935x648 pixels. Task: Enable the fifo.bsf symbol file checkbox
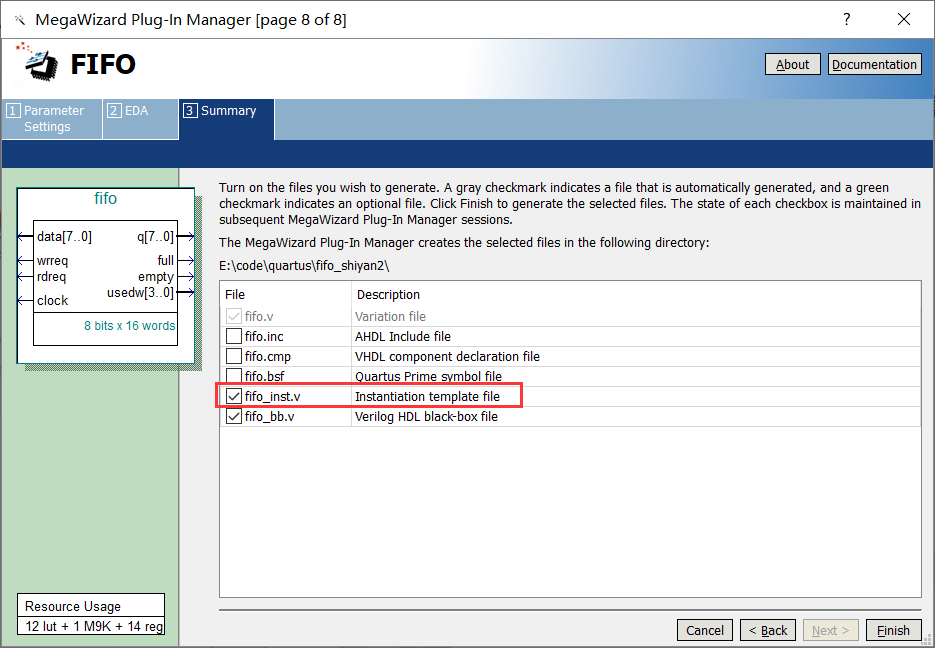pyautogui.click(x=234, y=376)
